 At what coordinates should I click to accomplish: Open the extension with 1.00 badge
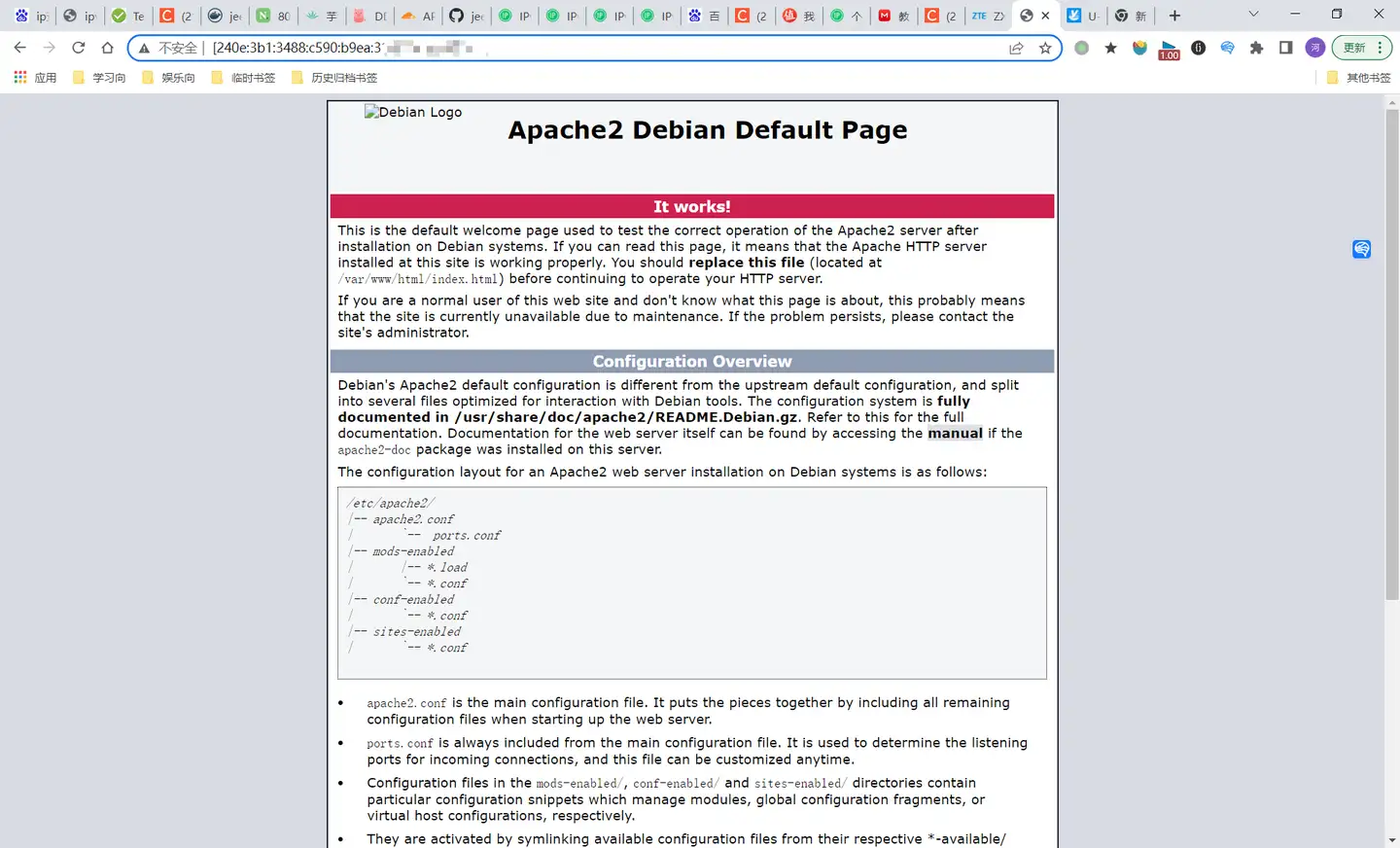click(x=1170, y=50)
